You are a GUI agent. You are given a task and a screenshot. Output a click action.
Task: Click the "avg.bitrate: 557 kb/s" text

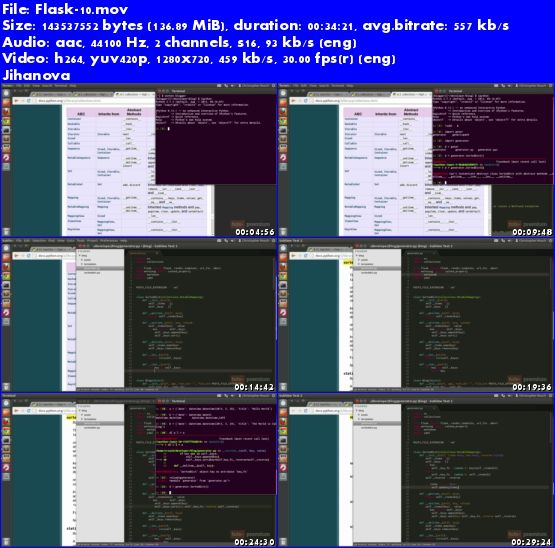pos(435,25)
